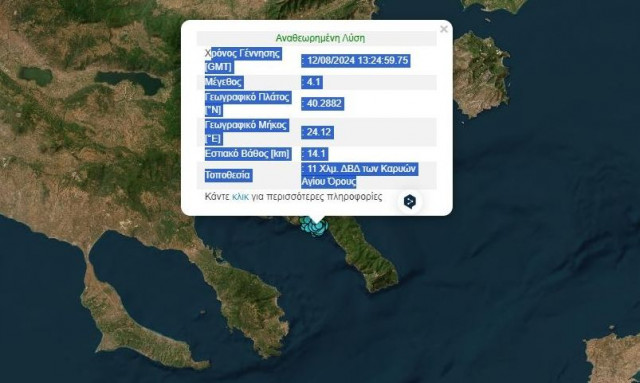Image resolution: width=640 pixels, height=383 pixels.
Task: Click the 'Τοποθεσία' label
Action: pyautogui.click(x=228, y=175)
